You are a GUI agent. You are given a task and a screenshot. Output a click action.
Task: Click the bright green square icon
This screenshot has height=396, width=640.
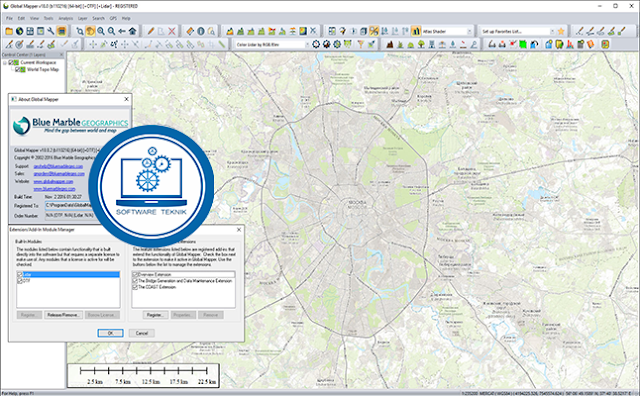[x=523, y=44]
